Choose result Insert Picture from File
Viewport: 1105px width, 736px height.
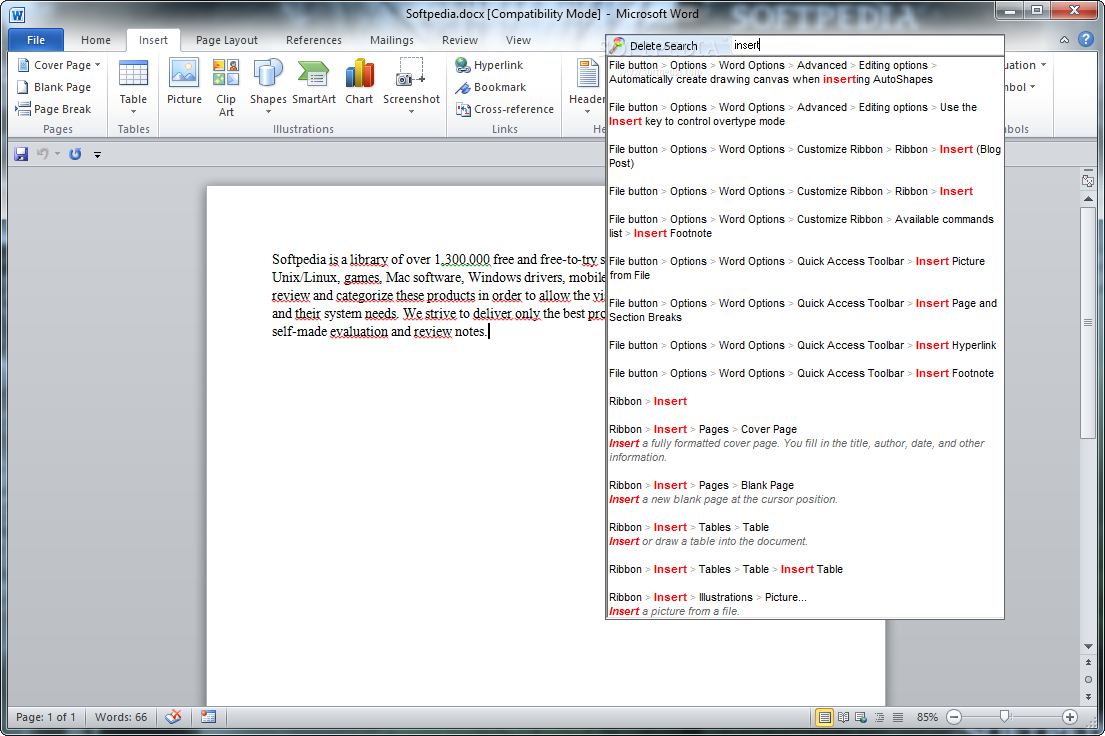click(x=805, y=268)
